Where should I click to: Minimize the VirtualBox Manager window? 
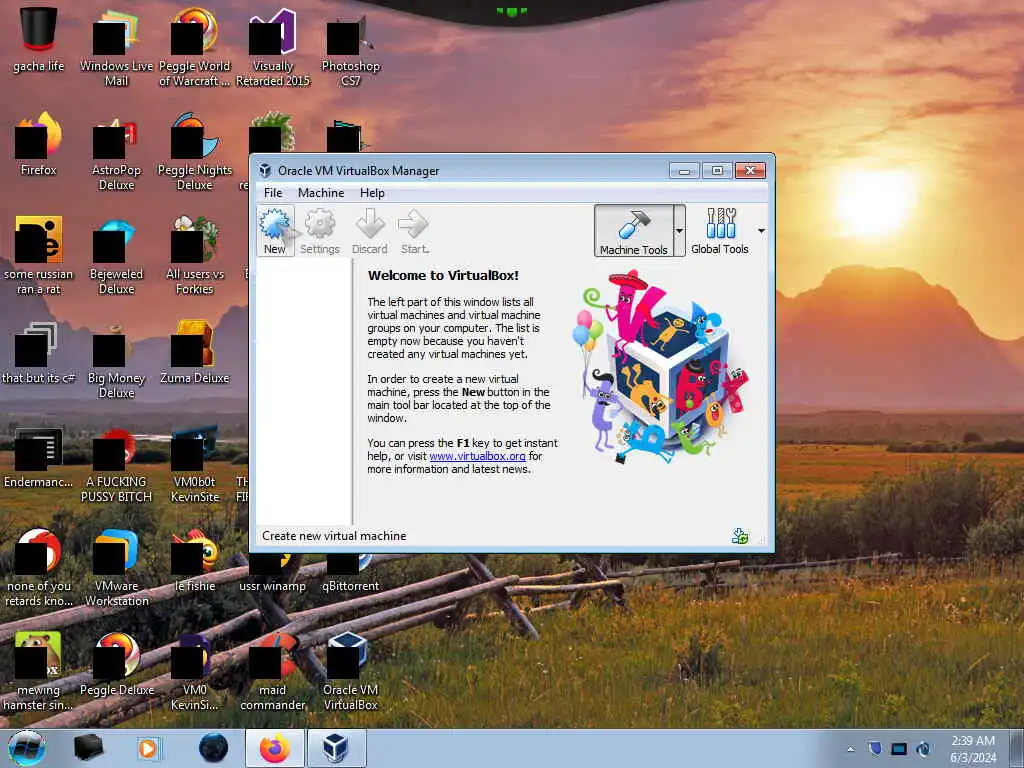pyautogui.click(x=684, y=171)
